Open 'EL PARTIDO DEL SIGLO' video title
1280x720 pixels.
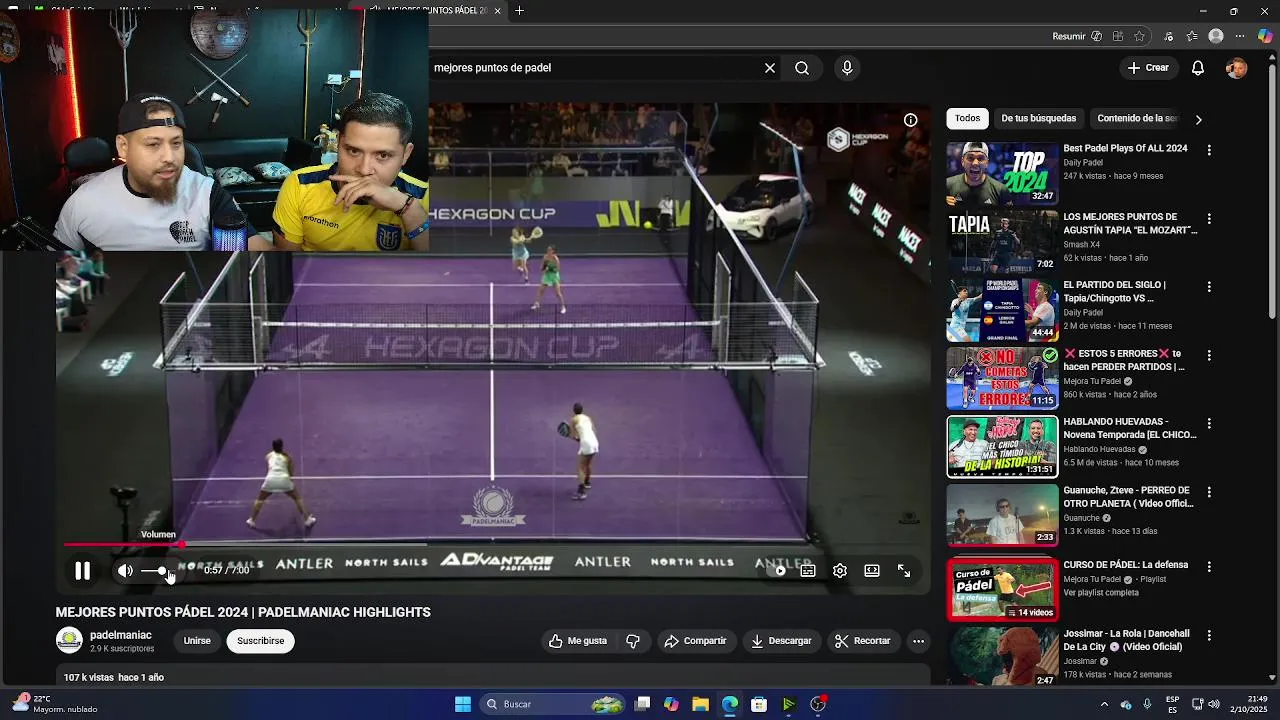(x=1114, y=291)
